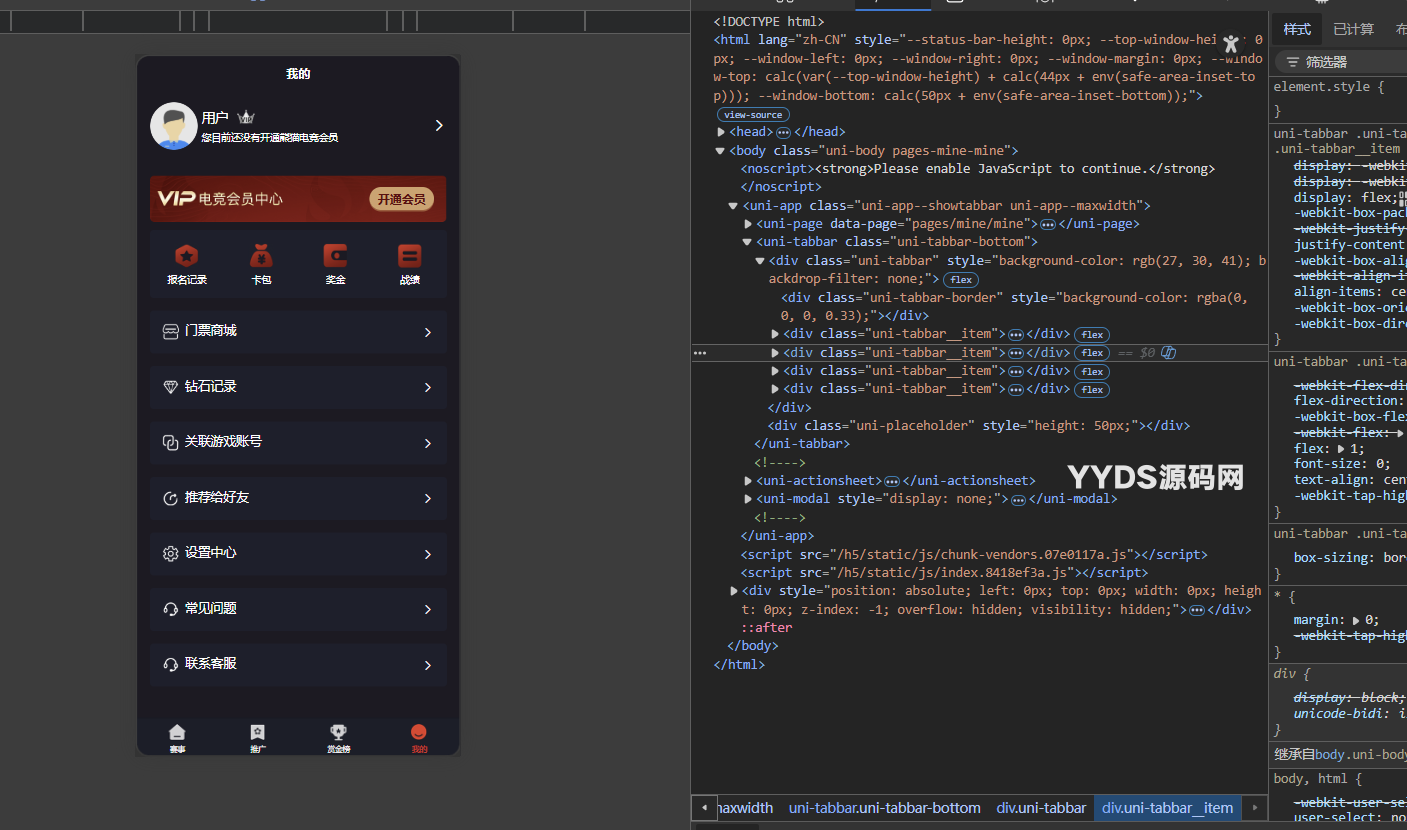Click the breadcrumb scroll-right arrow
1407x830 pixels.
(1254, 808)
